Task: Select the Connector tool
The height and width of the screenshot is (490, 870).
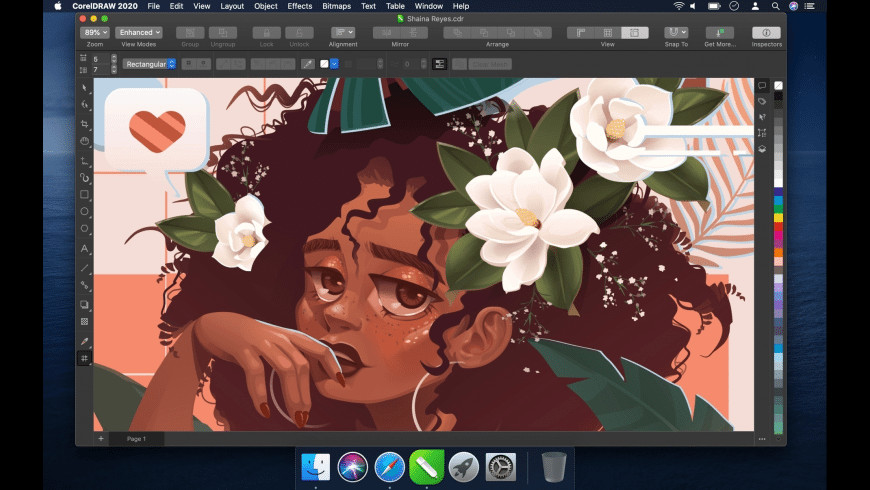Action: point(84,285)
